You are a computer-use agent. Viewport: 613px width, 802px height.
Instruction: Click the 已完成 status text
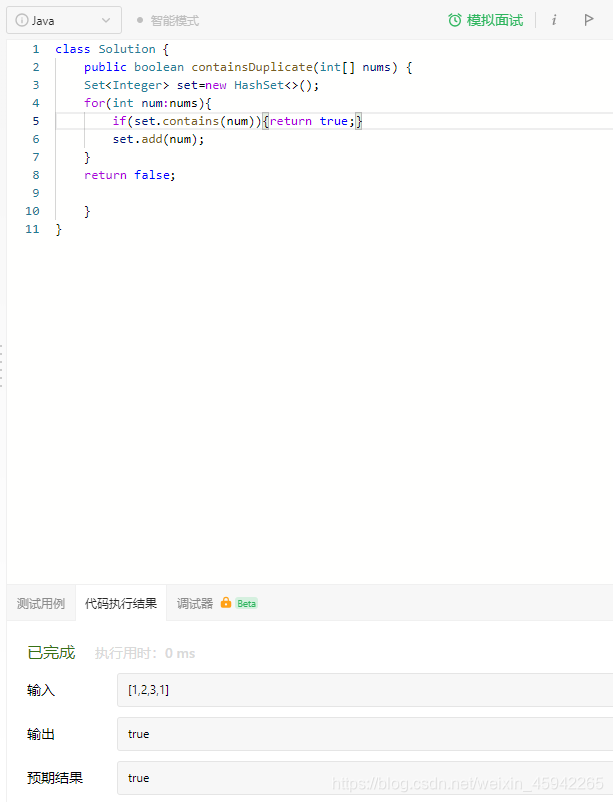pyautogui.click(x=51, y=653)
